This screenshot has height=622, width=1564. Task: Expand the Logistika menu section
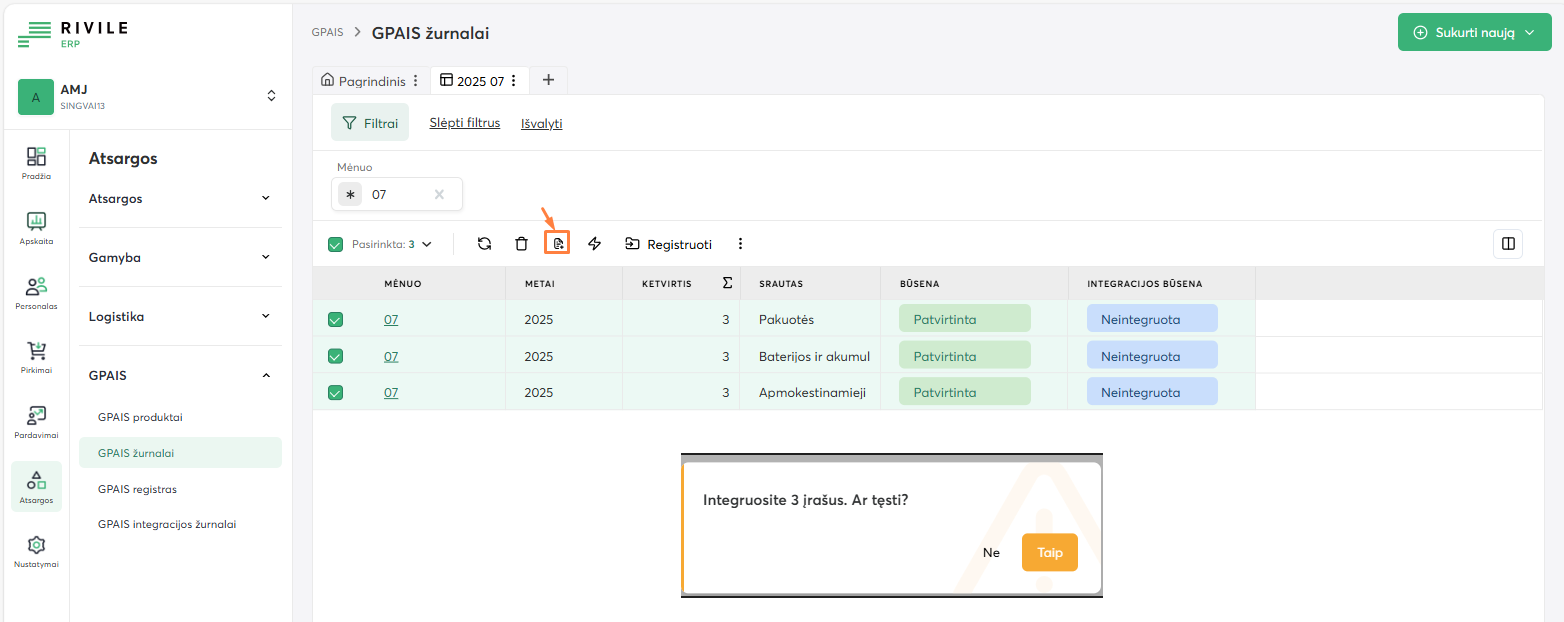click(x=180, y=316)
